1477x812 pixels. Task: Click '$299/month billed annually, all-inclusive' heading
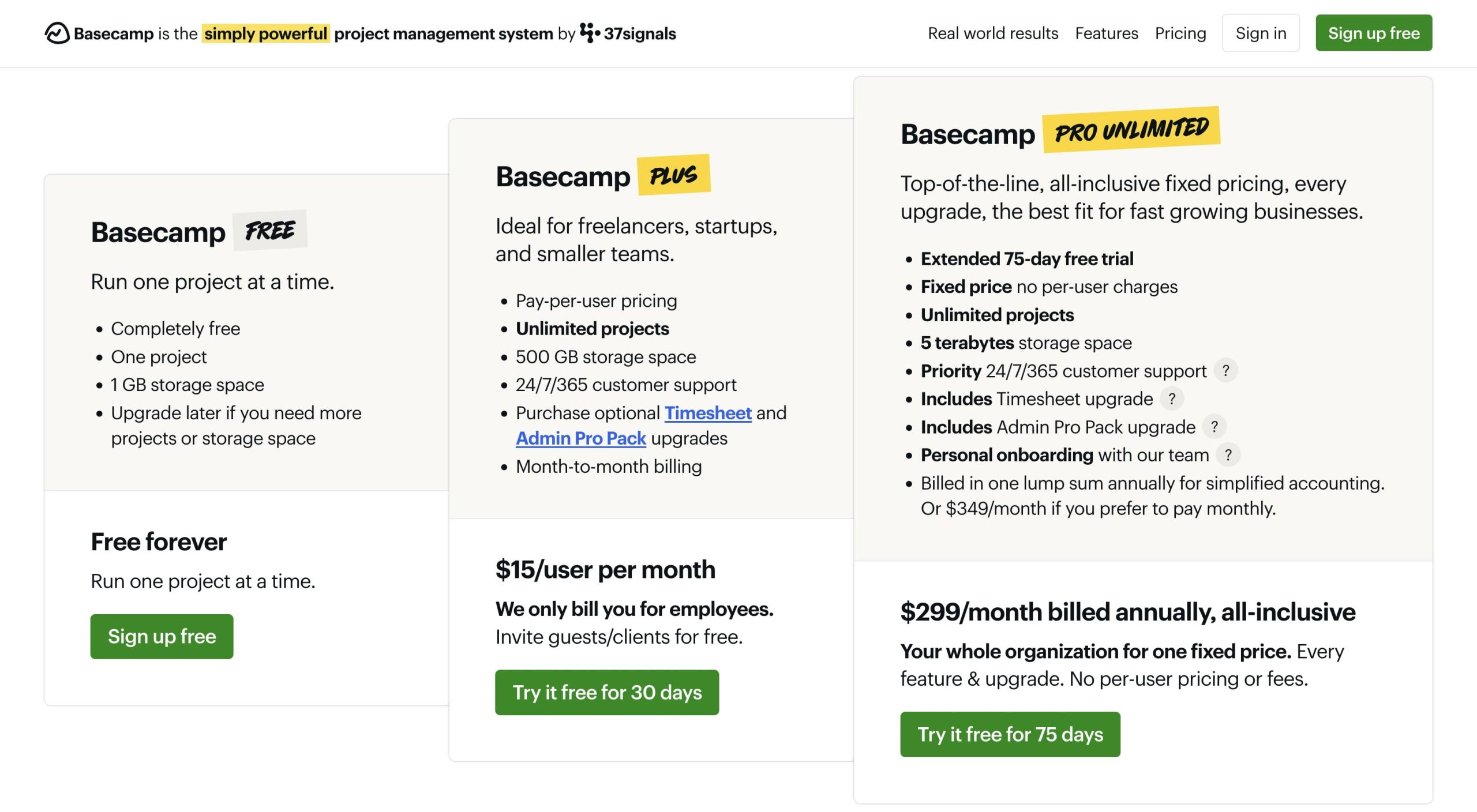(1128, 612)
